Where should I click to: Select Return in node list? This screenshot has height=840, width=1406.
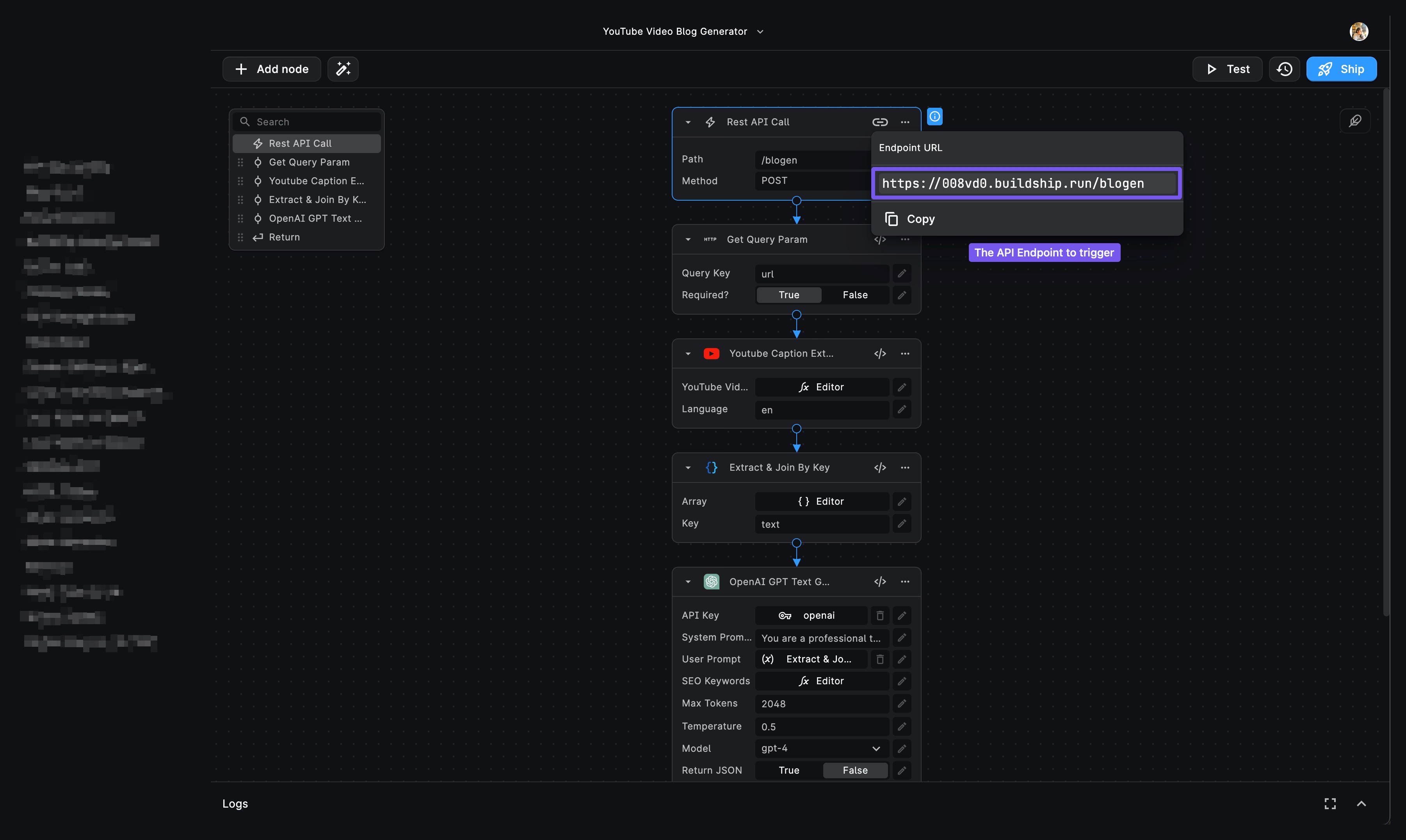tap(307, 237)
